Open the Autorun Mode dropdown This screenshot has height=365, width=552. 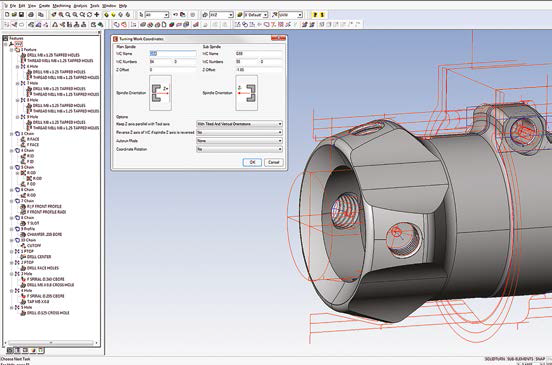pyautogui.click(x=239, y=141)
